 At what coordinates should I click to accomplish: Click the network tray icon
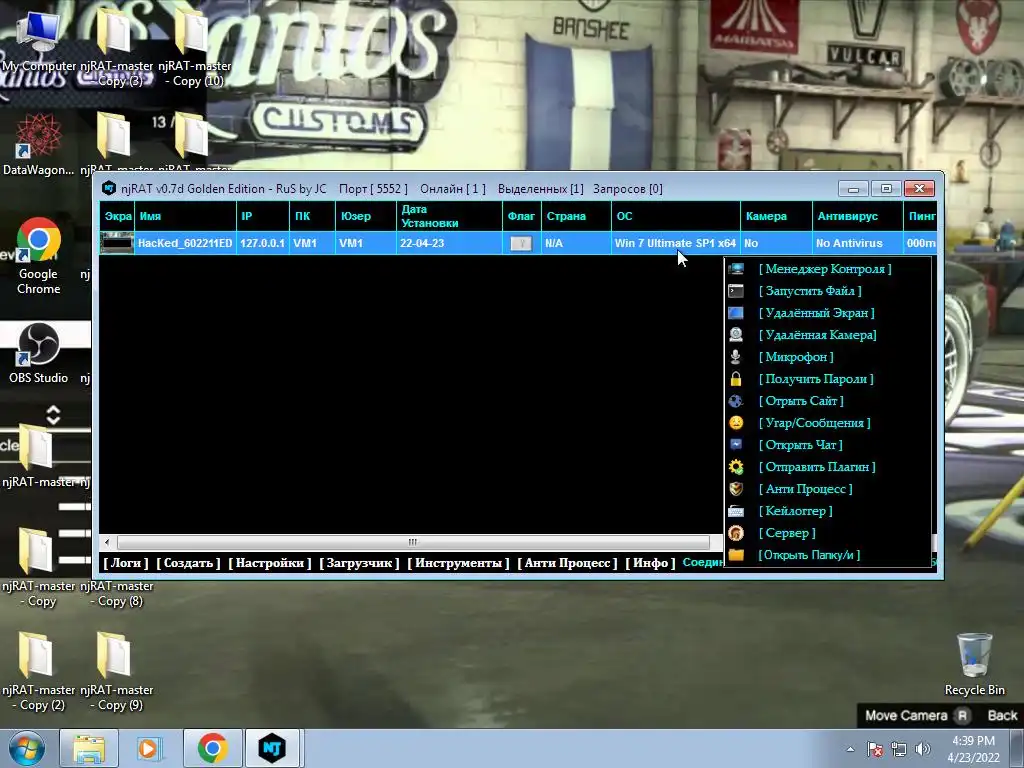899,749
